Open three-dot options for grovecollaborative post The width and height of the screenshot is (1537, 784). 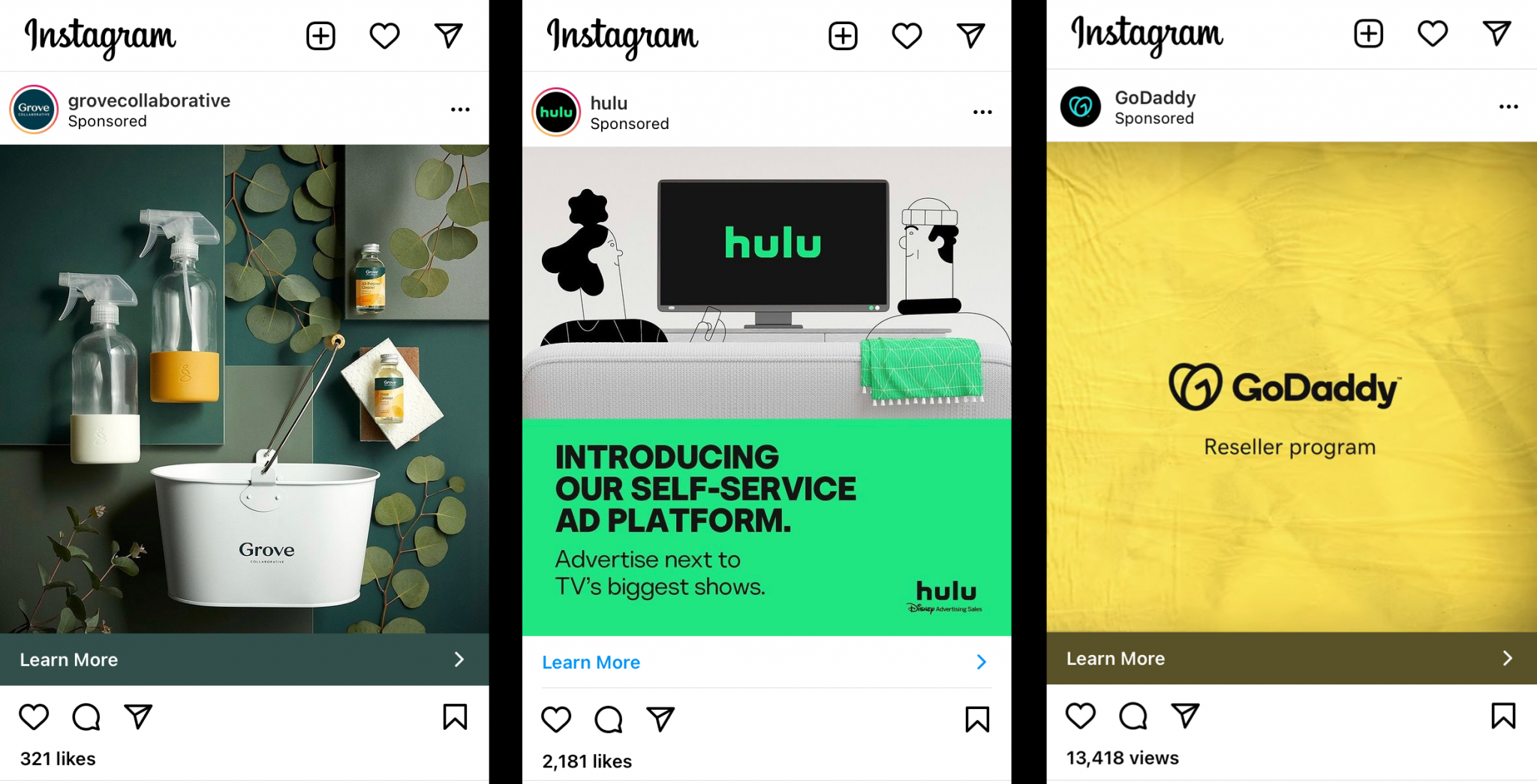tap(460, 110)
